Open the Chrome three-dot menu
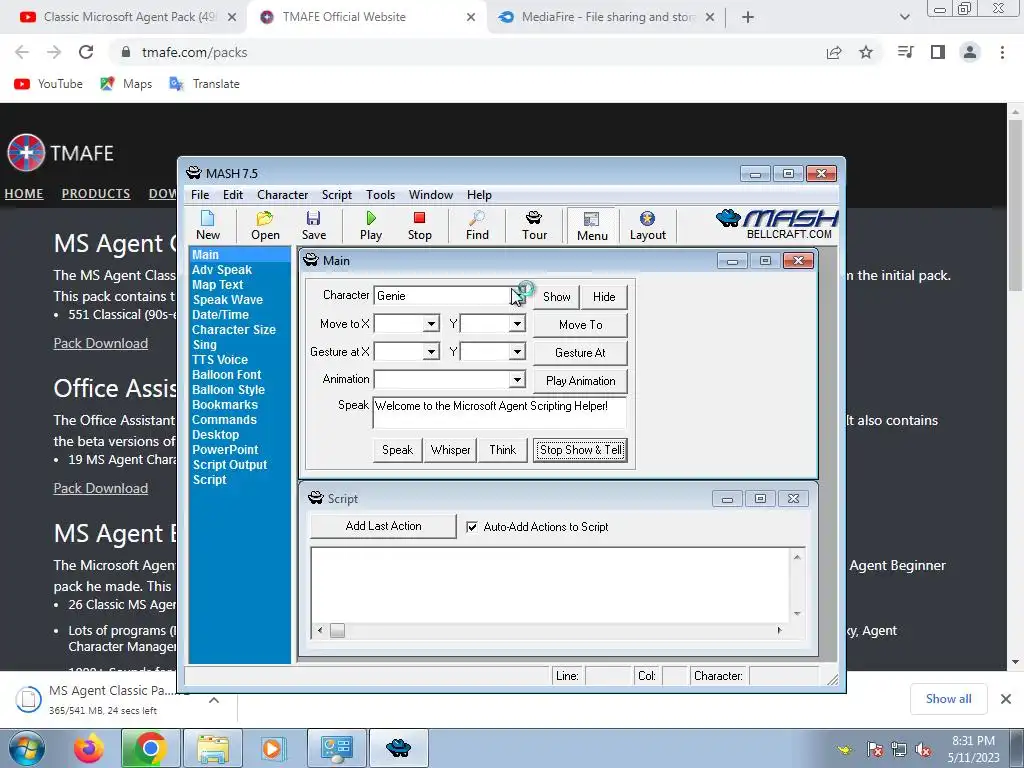The image size is (1024, 768). coord(1002,52)
